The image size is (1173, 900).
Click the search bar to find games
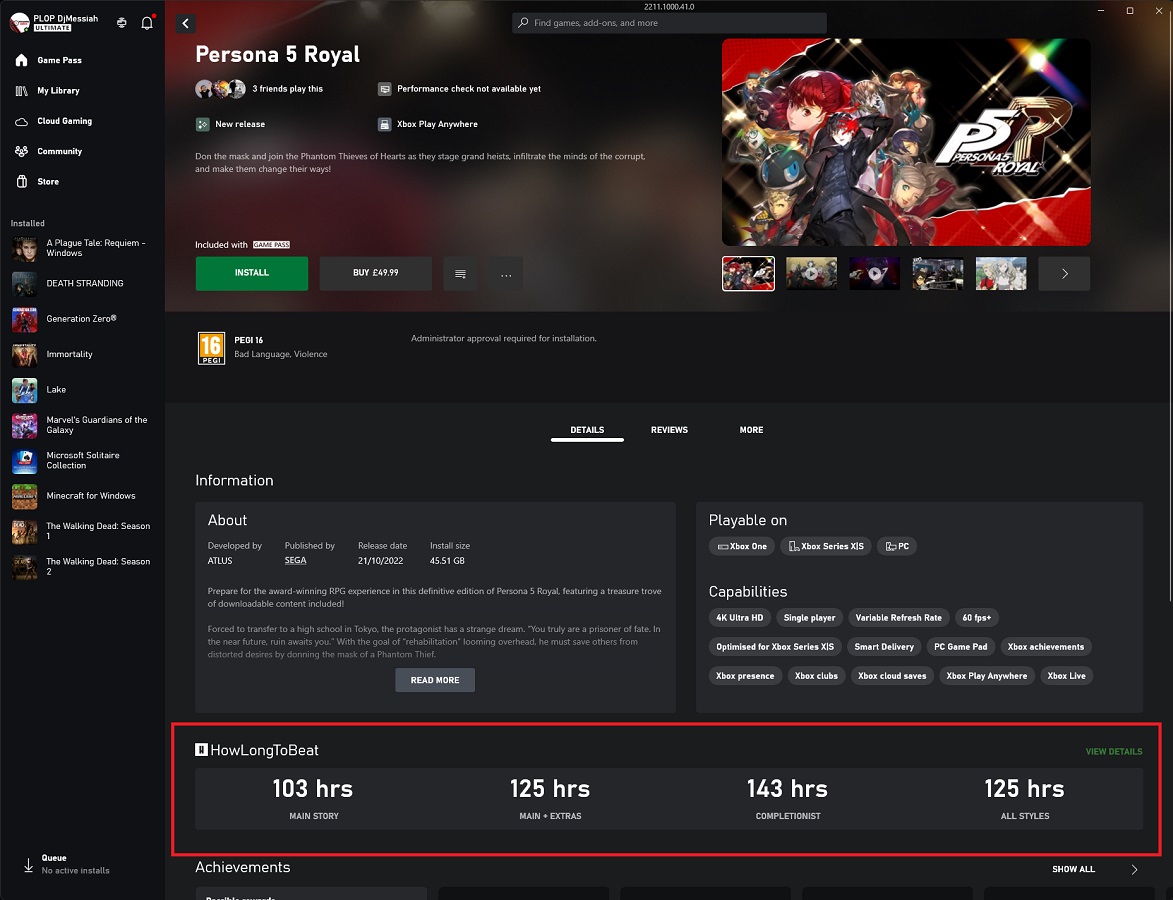pos(668,22)
